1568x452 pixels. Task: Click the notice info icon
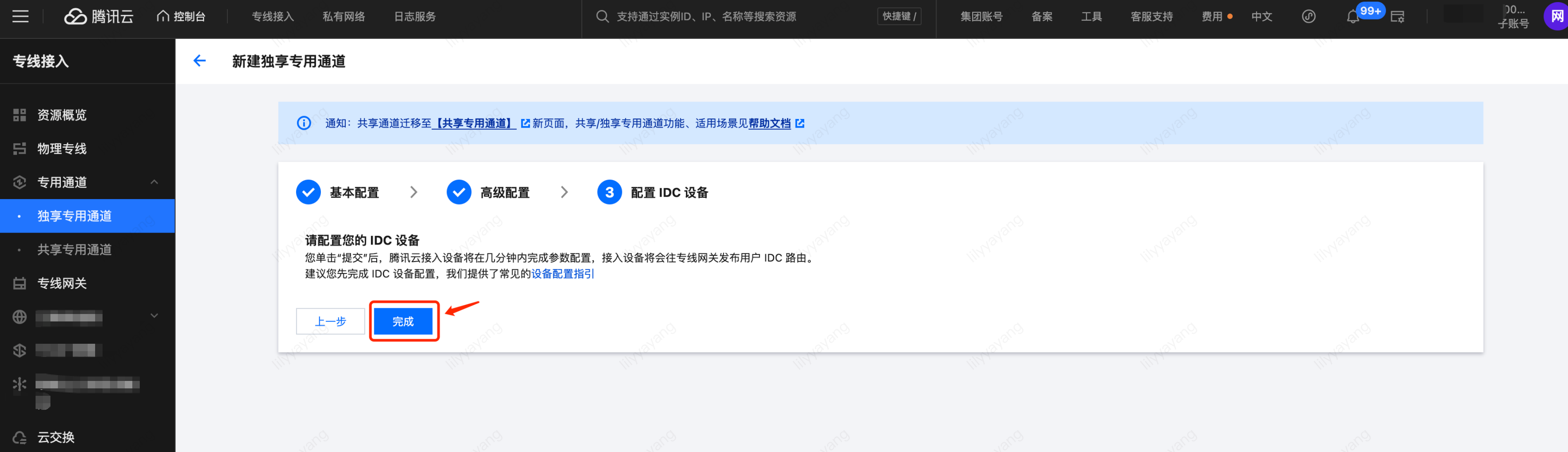click(304, 124)
